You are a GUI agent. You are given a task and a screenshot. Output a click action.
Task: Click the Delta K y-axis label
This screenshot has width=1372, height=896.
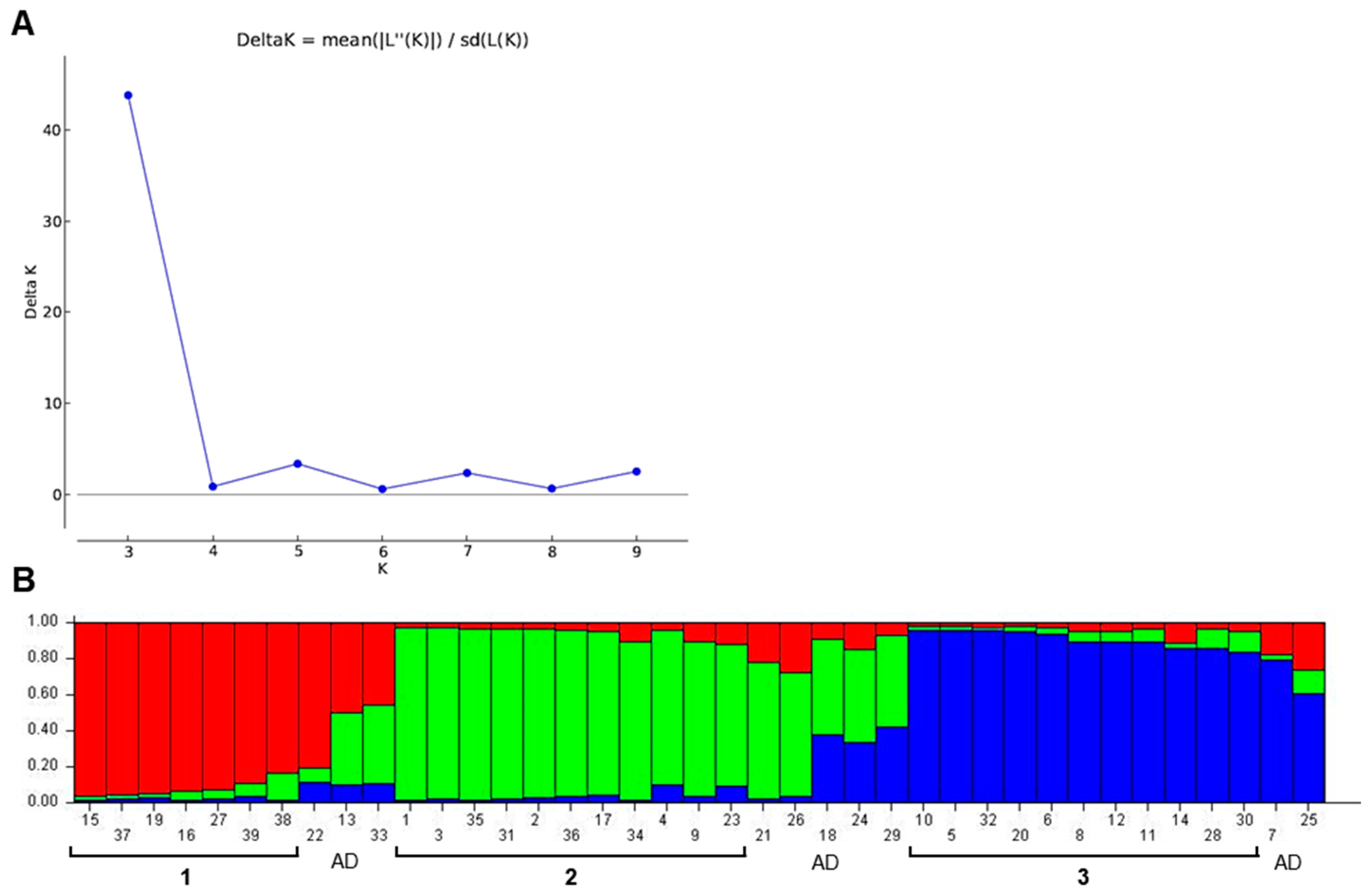(x=31, y=292)
